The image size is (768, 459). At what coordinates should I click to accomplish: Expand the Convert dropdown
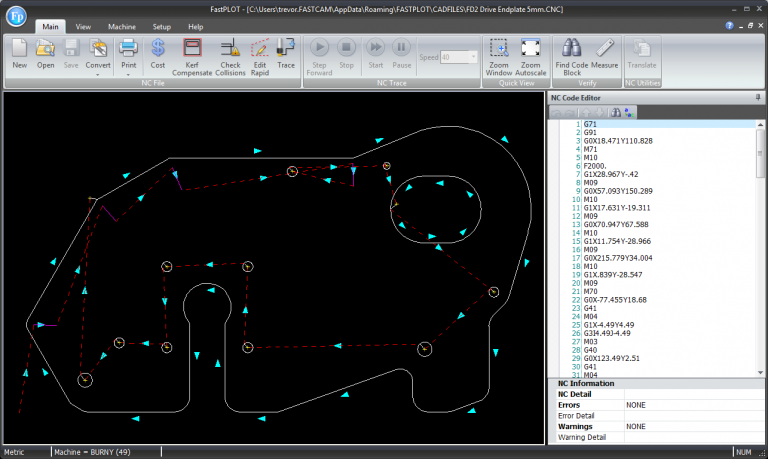pyautogui.click(x=98, y=73)
